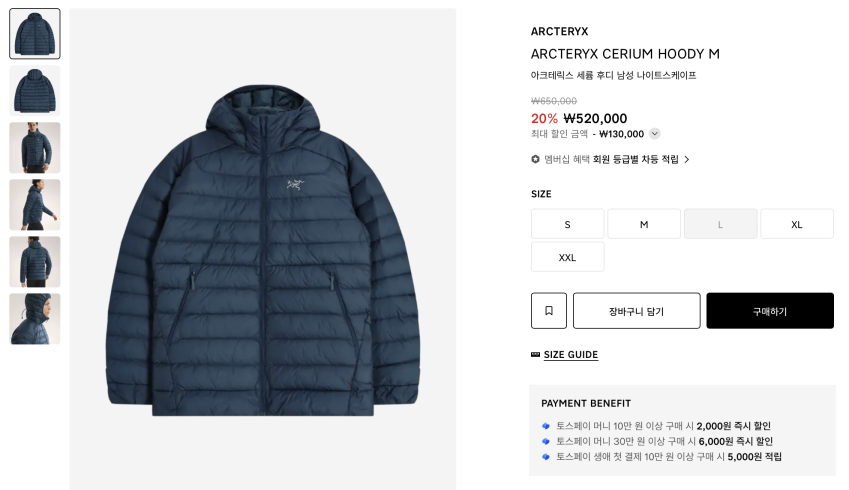The width and height of the screenshot is (849, 490).
Task: Expand the maximum discount amount dropdown
Action: (655, 134)
